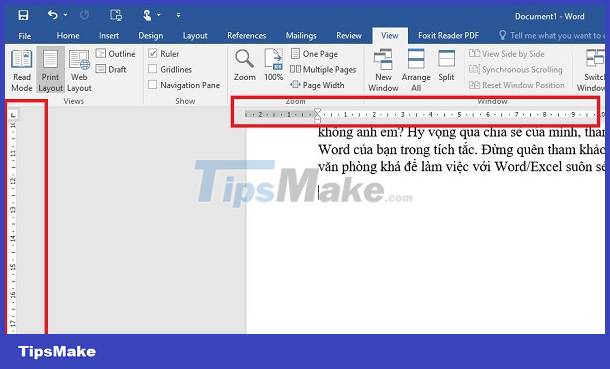This screenshot has width=610, height=369.
Task: Click the first line indent marker on ruler
Action: coord(317,112)
